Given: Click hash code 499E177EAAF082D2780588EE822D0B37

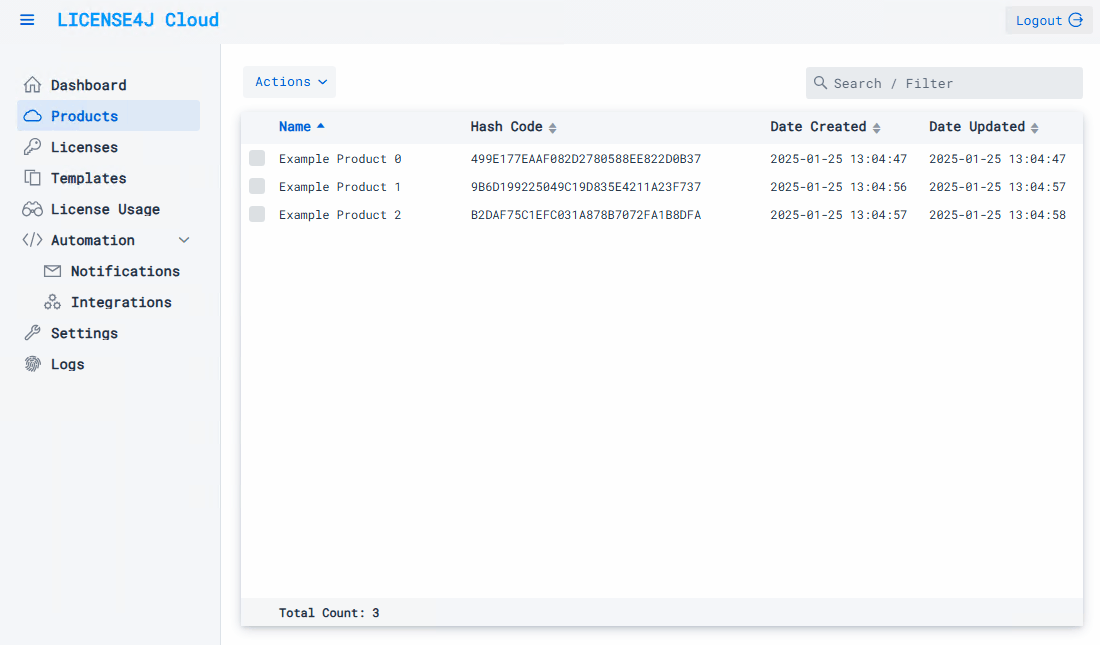Looking at the screenshot, I should click(x=586, y=159).
